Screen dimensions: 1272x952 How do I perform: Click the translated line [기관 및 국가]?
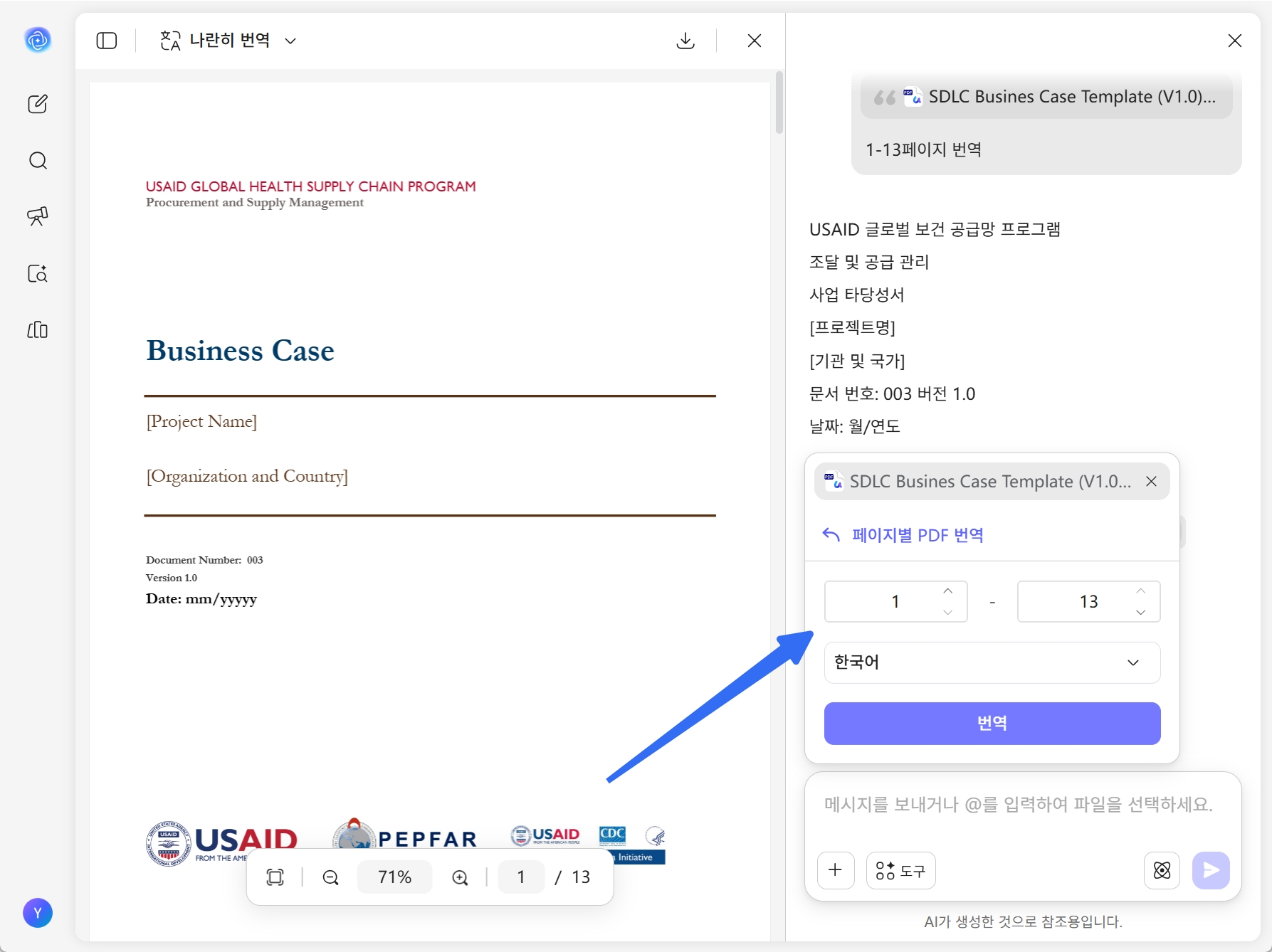(x=857, y=361)
